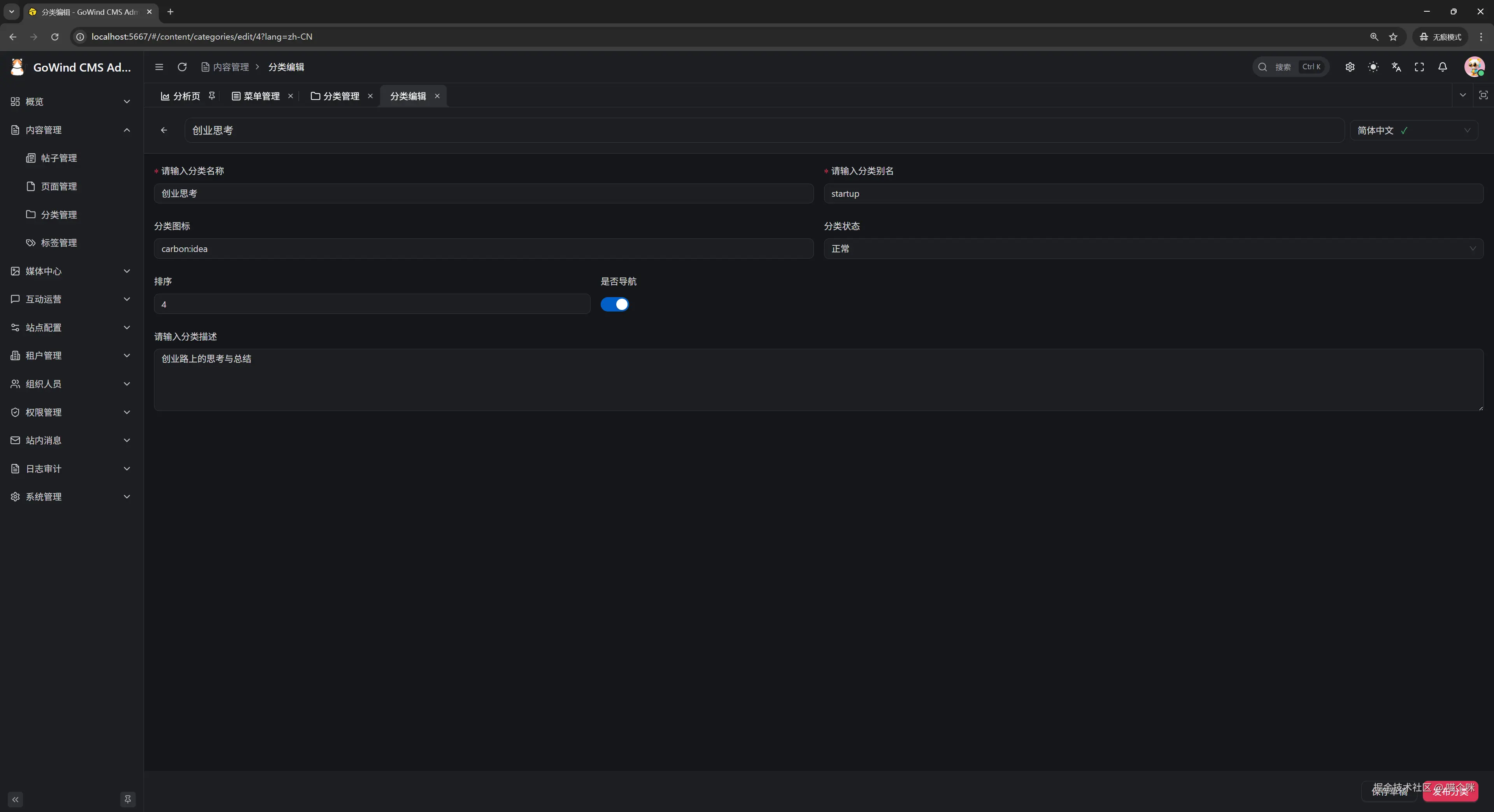Enter fullscreen using the fullscreen icon
Image resolution: width=1494 pixels, height=812 pixels.
tap(1419, 67)
